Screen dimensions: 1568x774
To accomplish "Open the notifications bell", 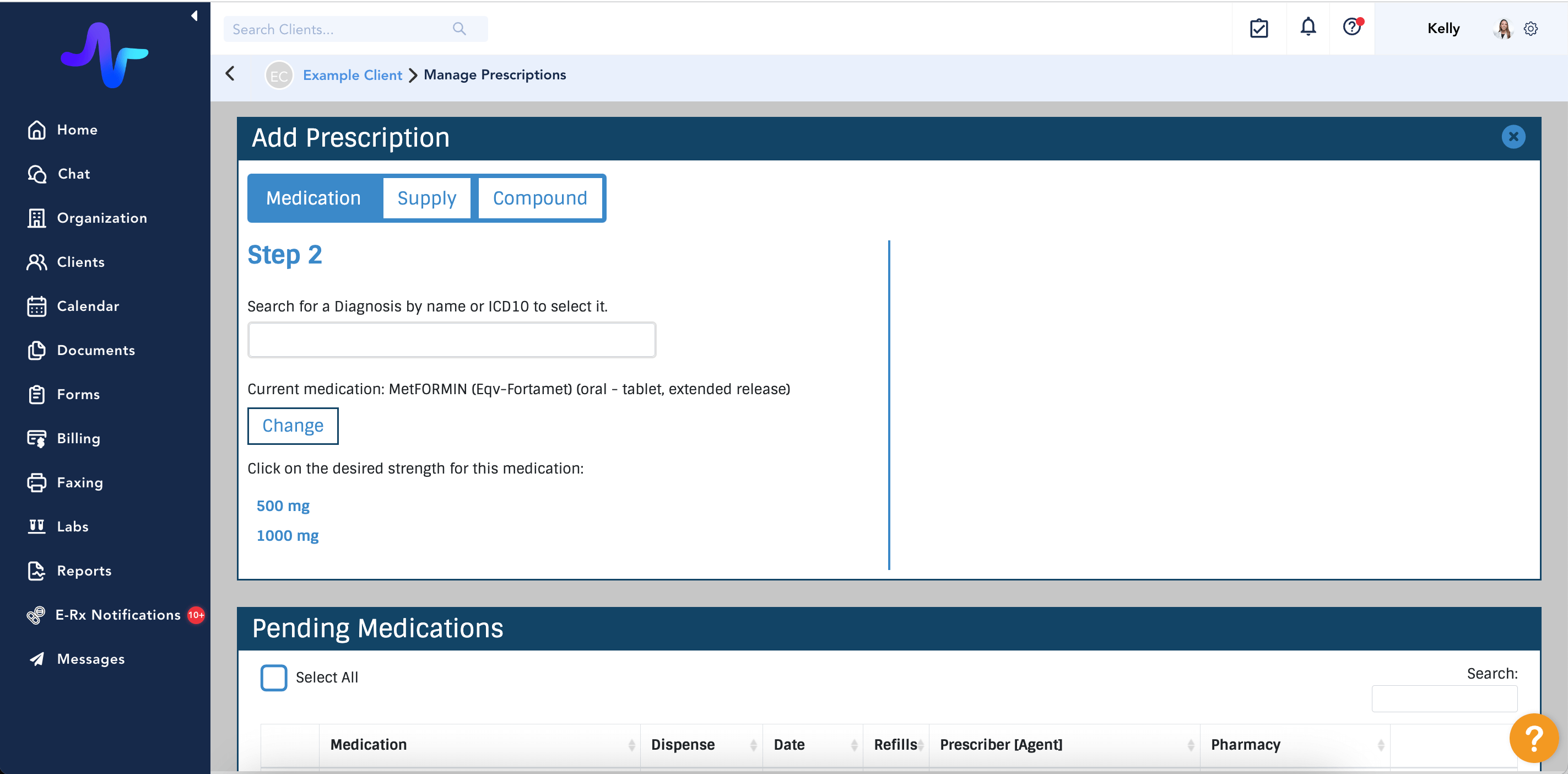I will tap(1307, 28).
